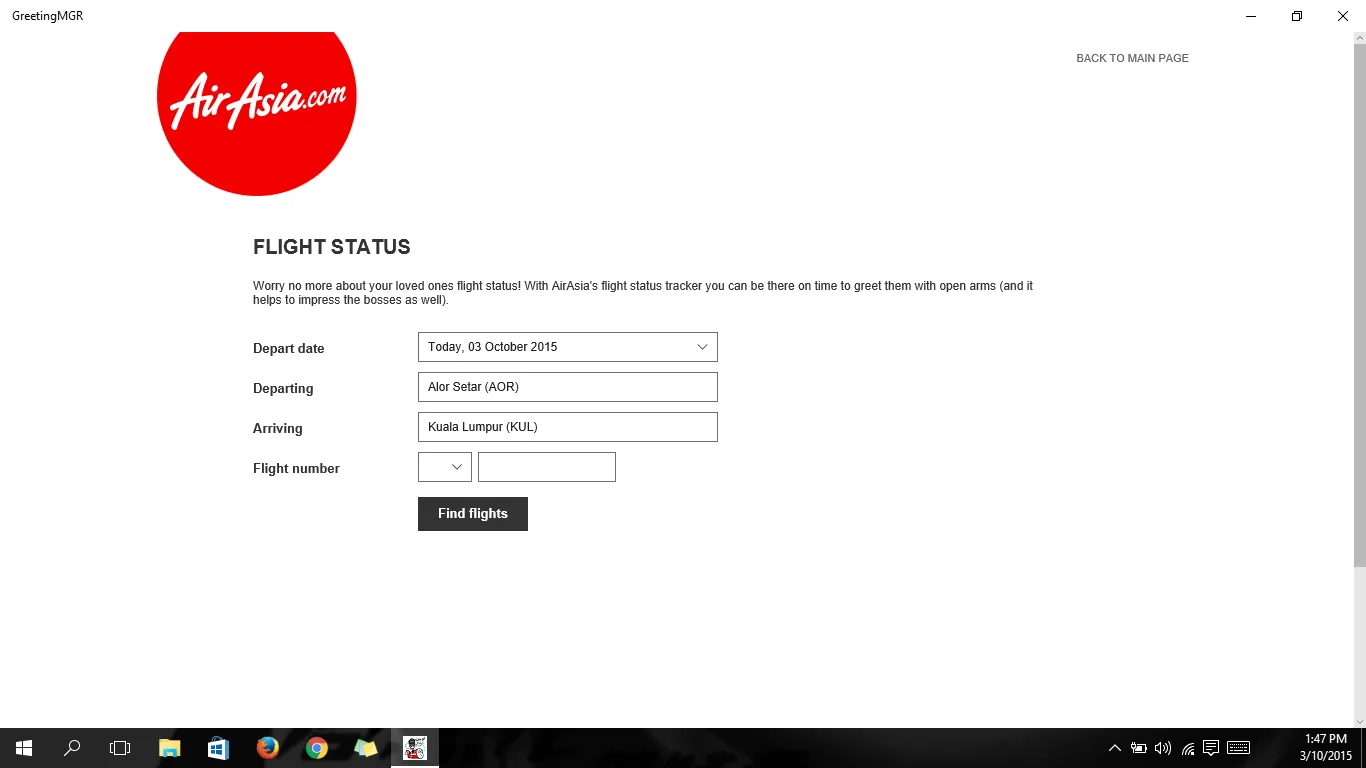Minimize the GreetingMGR window
1366x768 pixels.
(1251, 16)
